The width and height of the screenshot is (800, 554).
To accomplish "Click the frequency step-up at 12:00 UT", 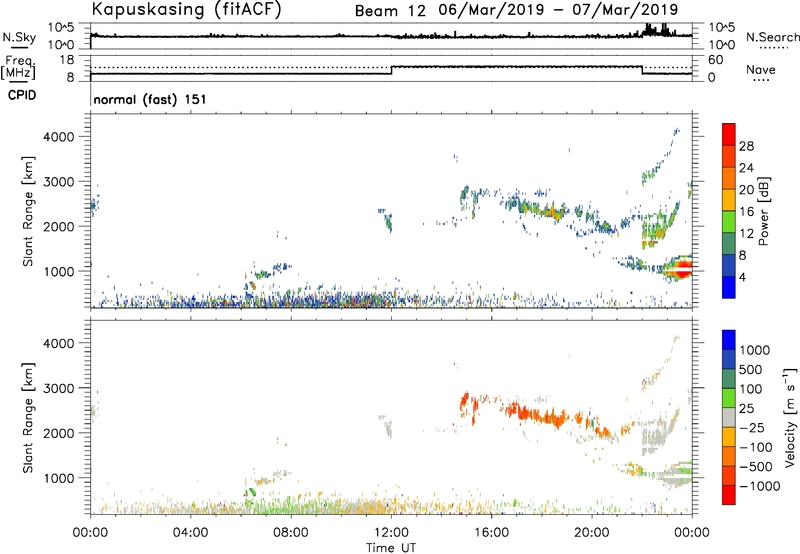I will coord(391,70).
